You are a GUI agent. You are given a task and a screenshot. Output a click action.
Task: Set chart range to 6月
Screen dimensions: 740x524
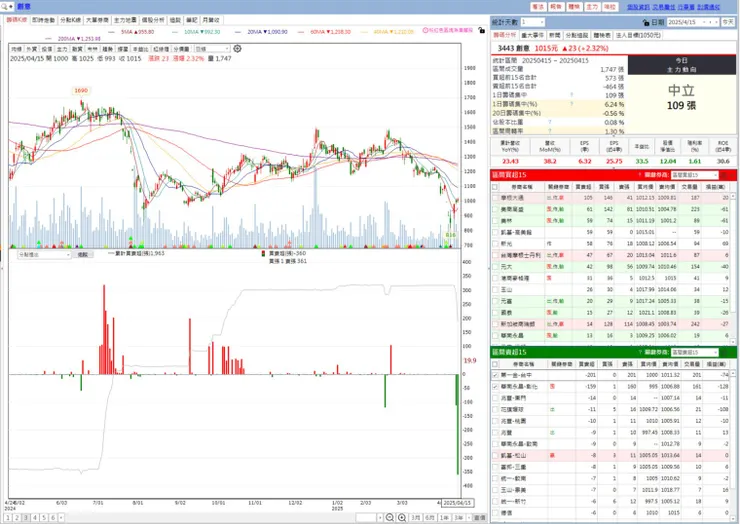429,518
